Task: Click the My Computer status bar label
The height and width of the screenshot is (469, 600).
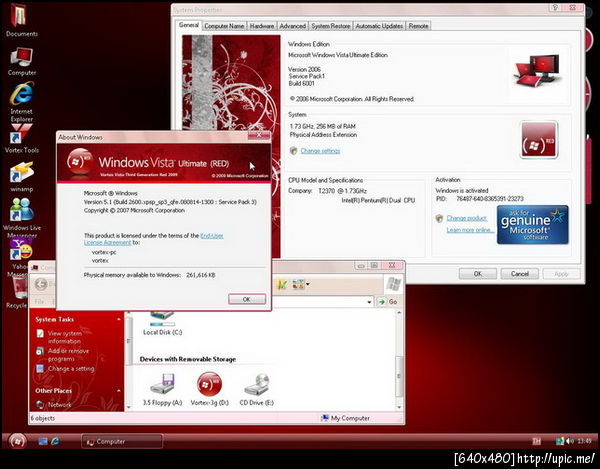Action: tap(345, 418)
